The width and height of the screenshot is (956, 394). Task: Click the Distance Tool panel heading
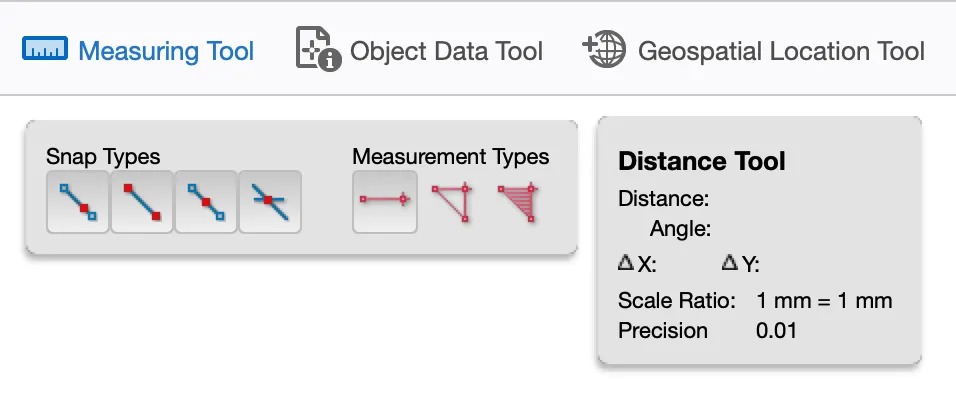(702, 161)
